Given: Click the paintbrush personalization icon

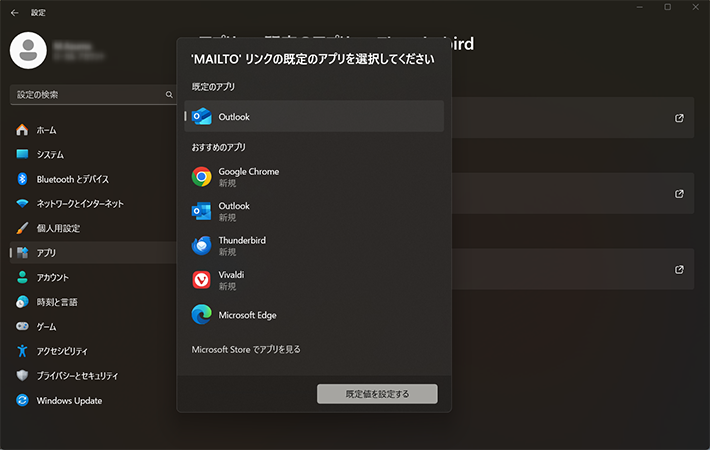Looking at the screenshot, I should [22, 228].
